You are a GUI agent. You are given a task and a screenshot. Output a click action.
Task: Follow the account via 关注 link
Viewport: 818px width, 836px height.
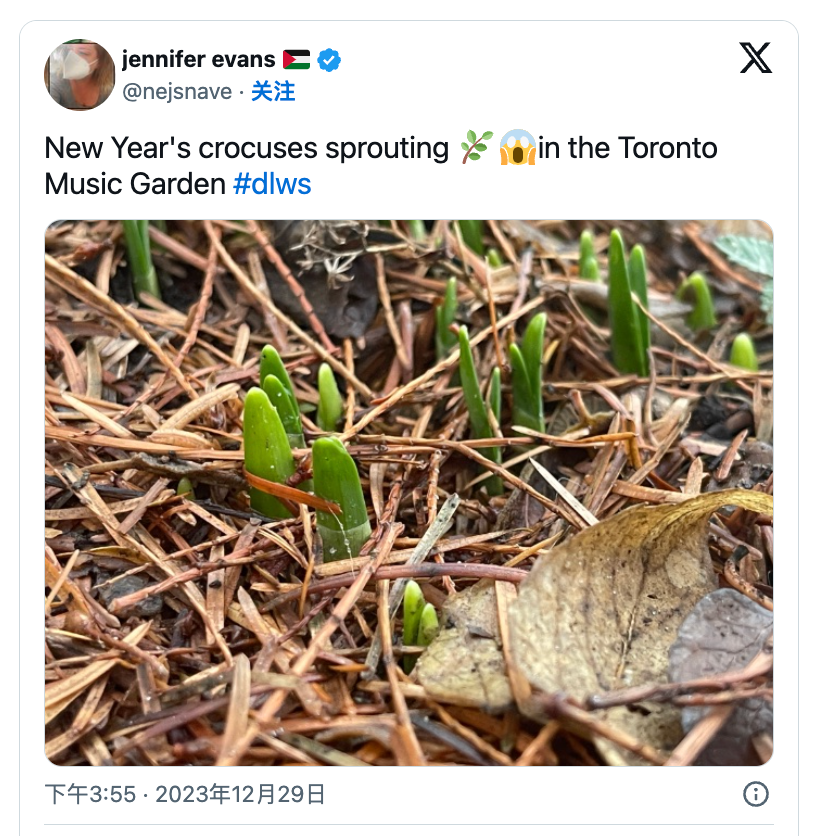(x=272, y=91)
